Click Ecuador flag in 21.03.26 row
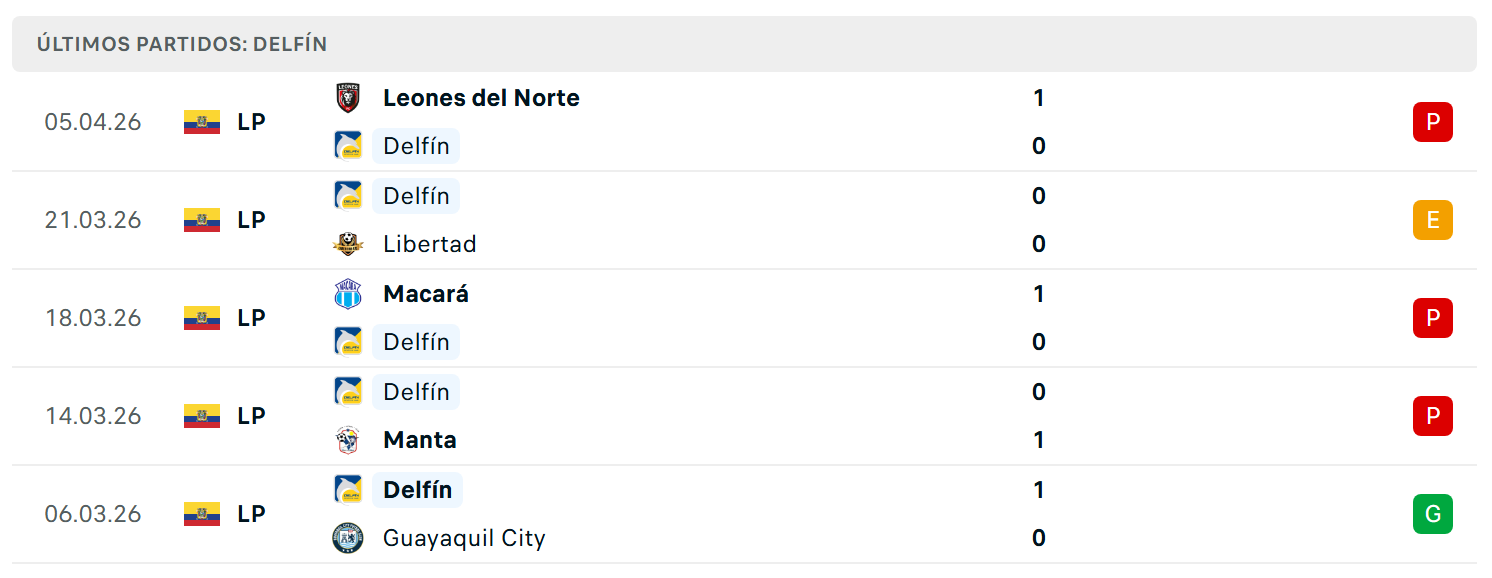The height and width of the screenshot is (578, 1492). tap(202, 220)
